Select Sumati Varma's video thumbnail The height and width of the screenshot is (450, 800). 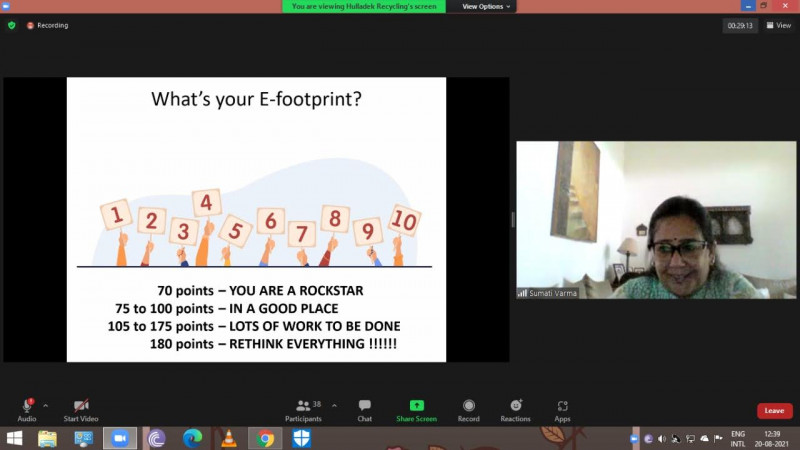click(x=656, y=219)
